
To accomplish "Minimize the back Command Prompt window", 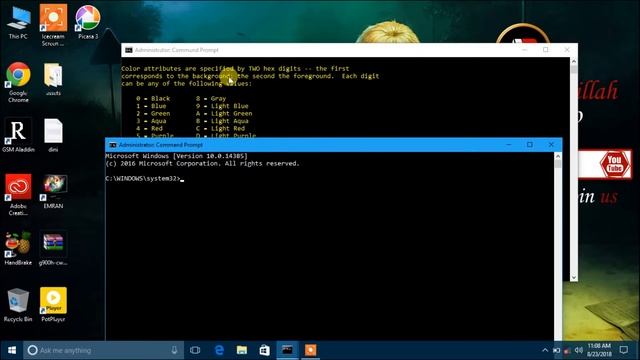I will [524, 50].
